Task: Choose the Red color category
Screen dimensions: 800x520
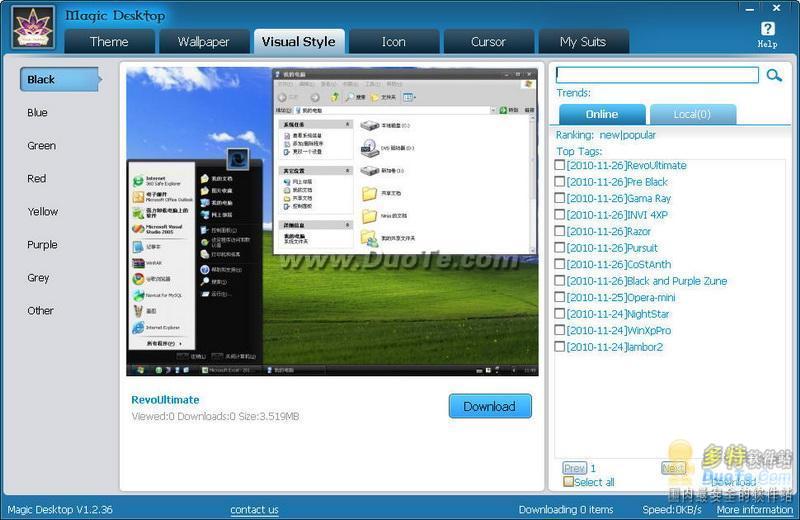Action: 36,179
